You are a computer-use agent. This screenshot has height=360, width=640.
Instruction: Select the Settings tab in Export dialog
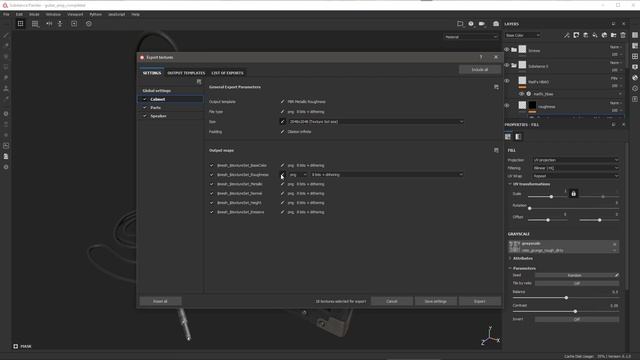[152, 73]
